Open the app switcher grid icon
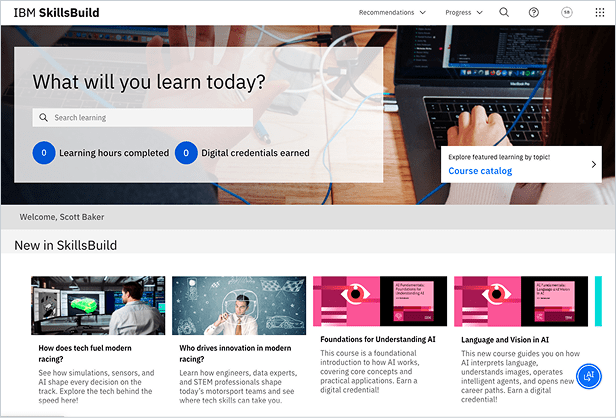The image size is (616, 418). [599, 13]
